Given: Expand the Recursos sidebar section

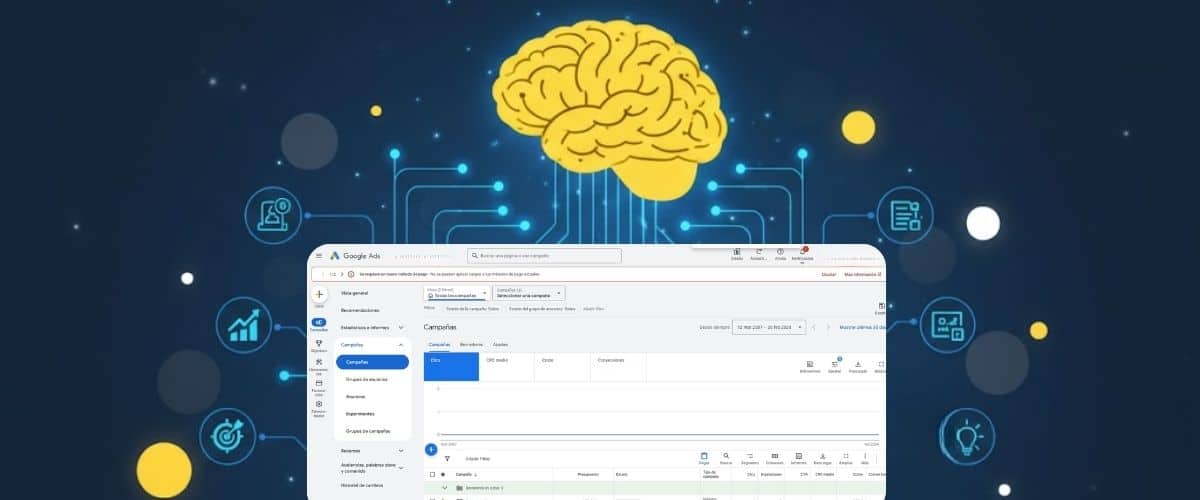Looking at the screenshot, I should (x=400, y=451).
